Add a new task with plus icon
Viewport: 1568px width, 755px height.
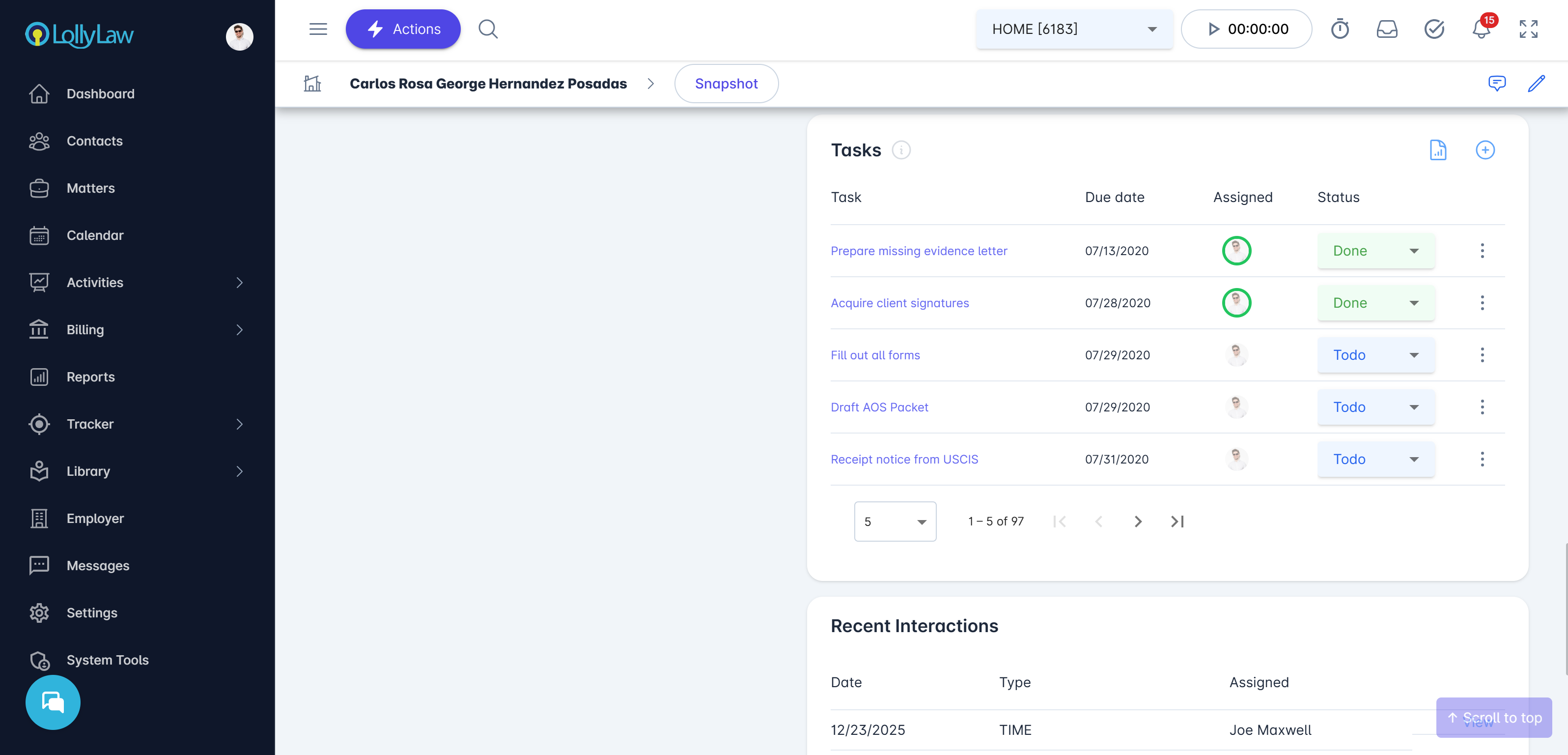pos(1484,150)
